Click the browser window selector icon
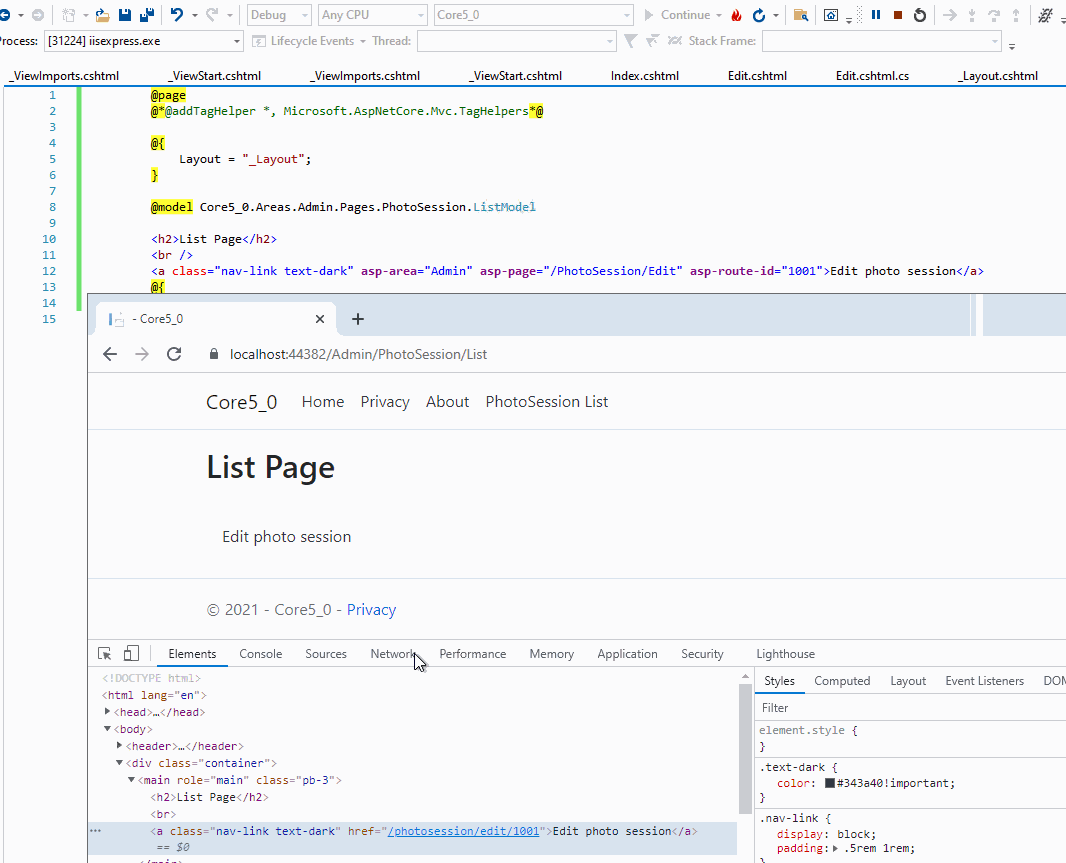This screenshot has height=863, width=1066. pos(831,15)
